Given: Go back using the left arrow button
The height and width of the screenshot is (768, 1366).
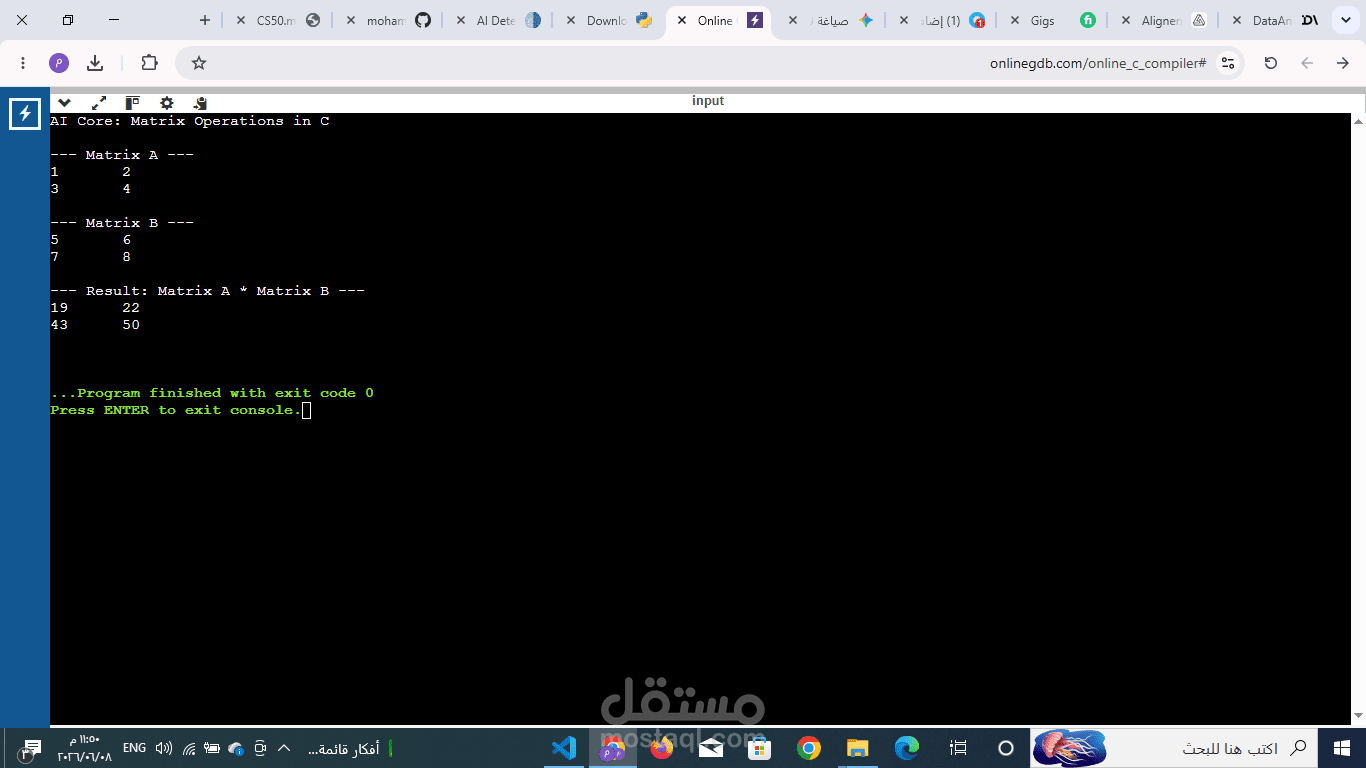Looking at the screenshot, I should 1307,63.
